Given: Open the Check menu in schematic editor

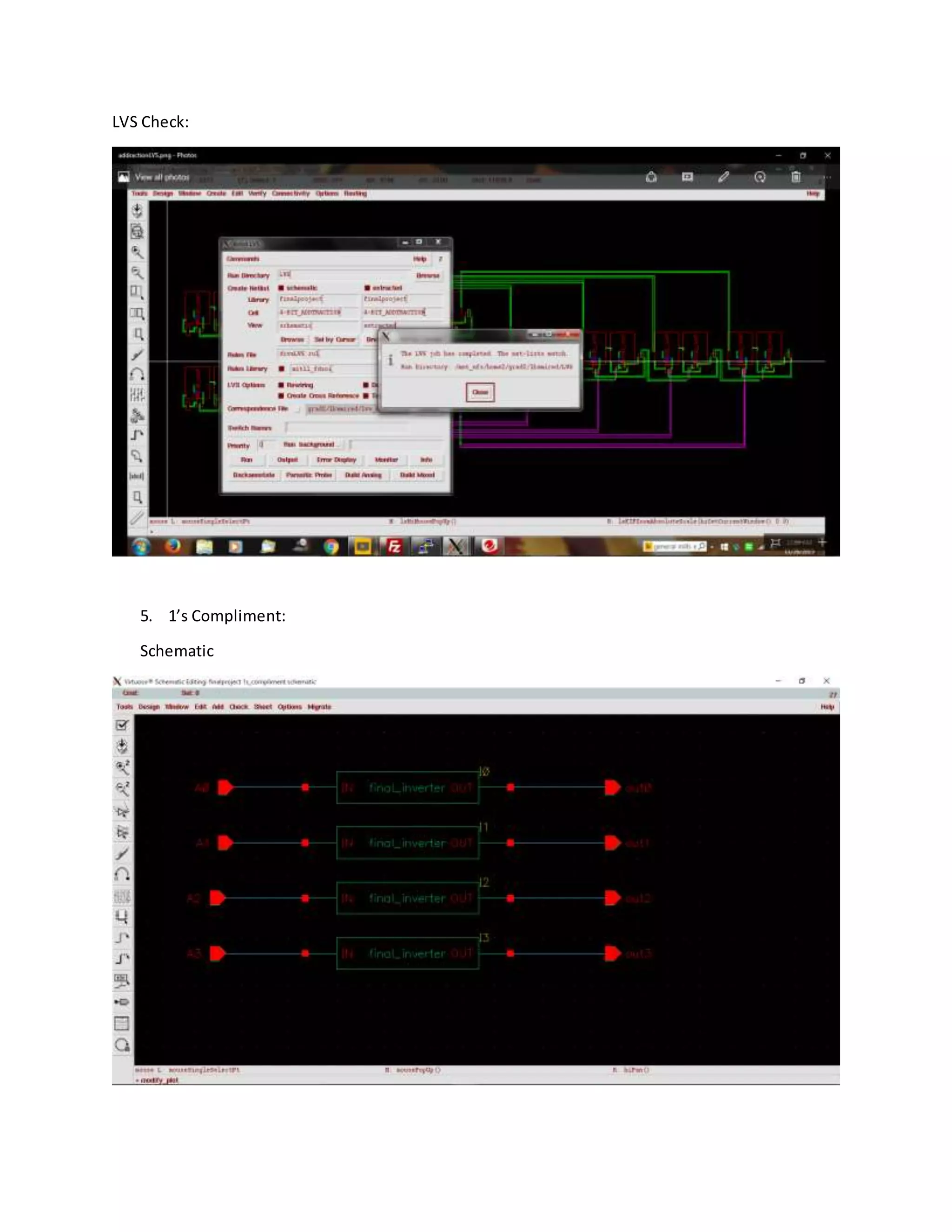Looking at the screenshot, I should point(238,707).
